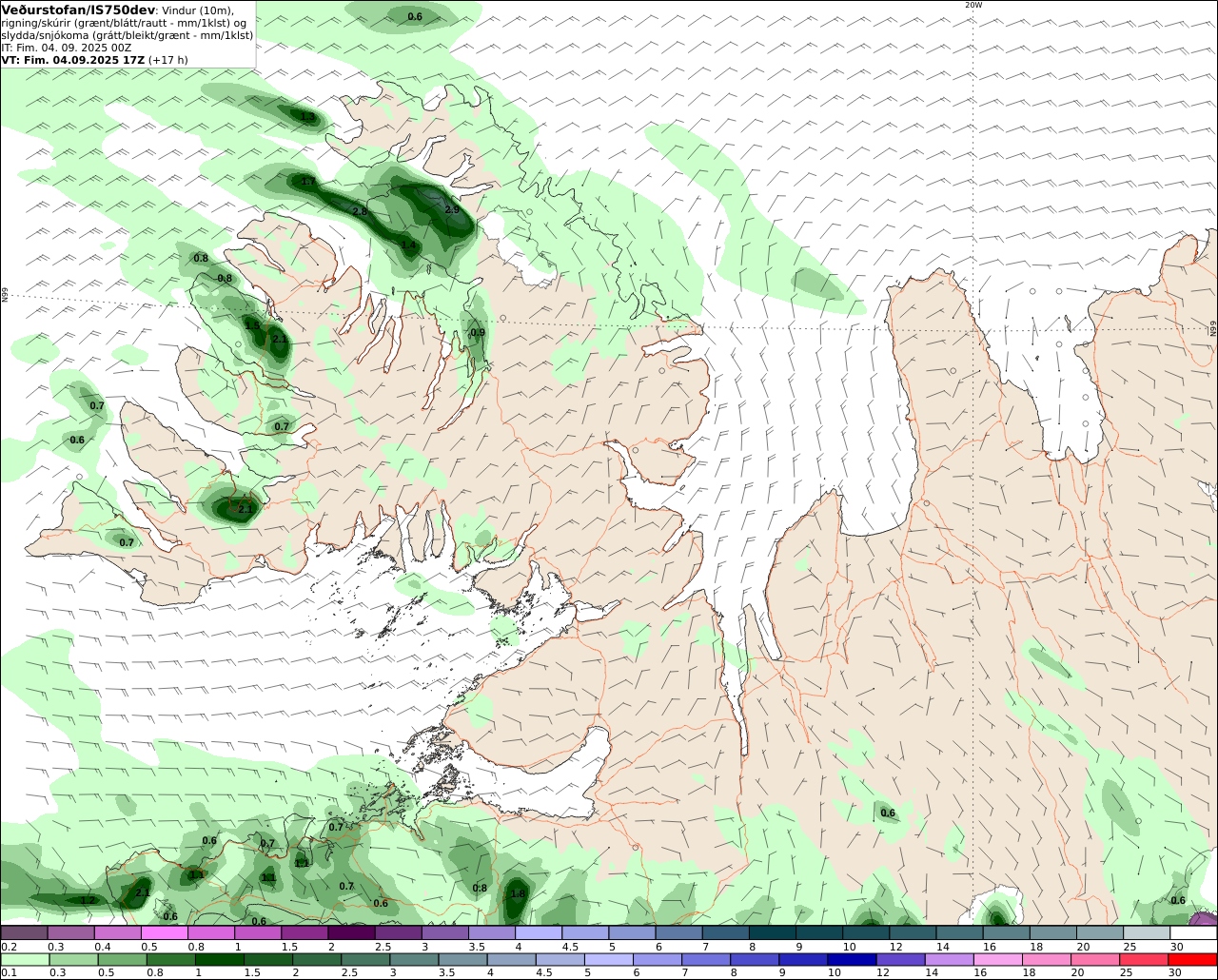Click lower legend swatch between 25 and 30
Image resolution: width=1218 pixels, height=980 pixels.
coord(1145,959)
